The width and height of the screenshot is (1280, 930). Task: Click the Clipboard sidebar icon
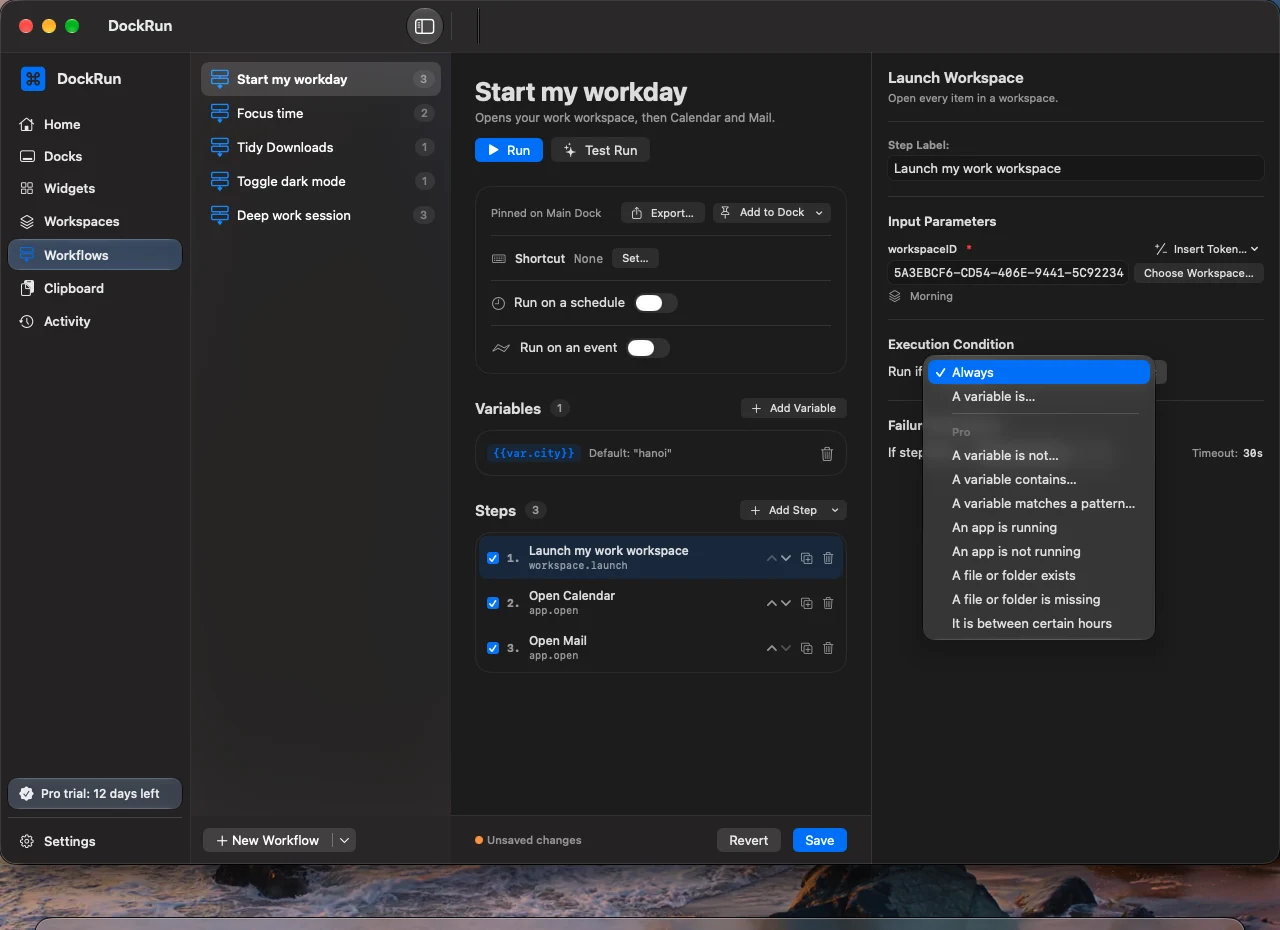[27, 288]
